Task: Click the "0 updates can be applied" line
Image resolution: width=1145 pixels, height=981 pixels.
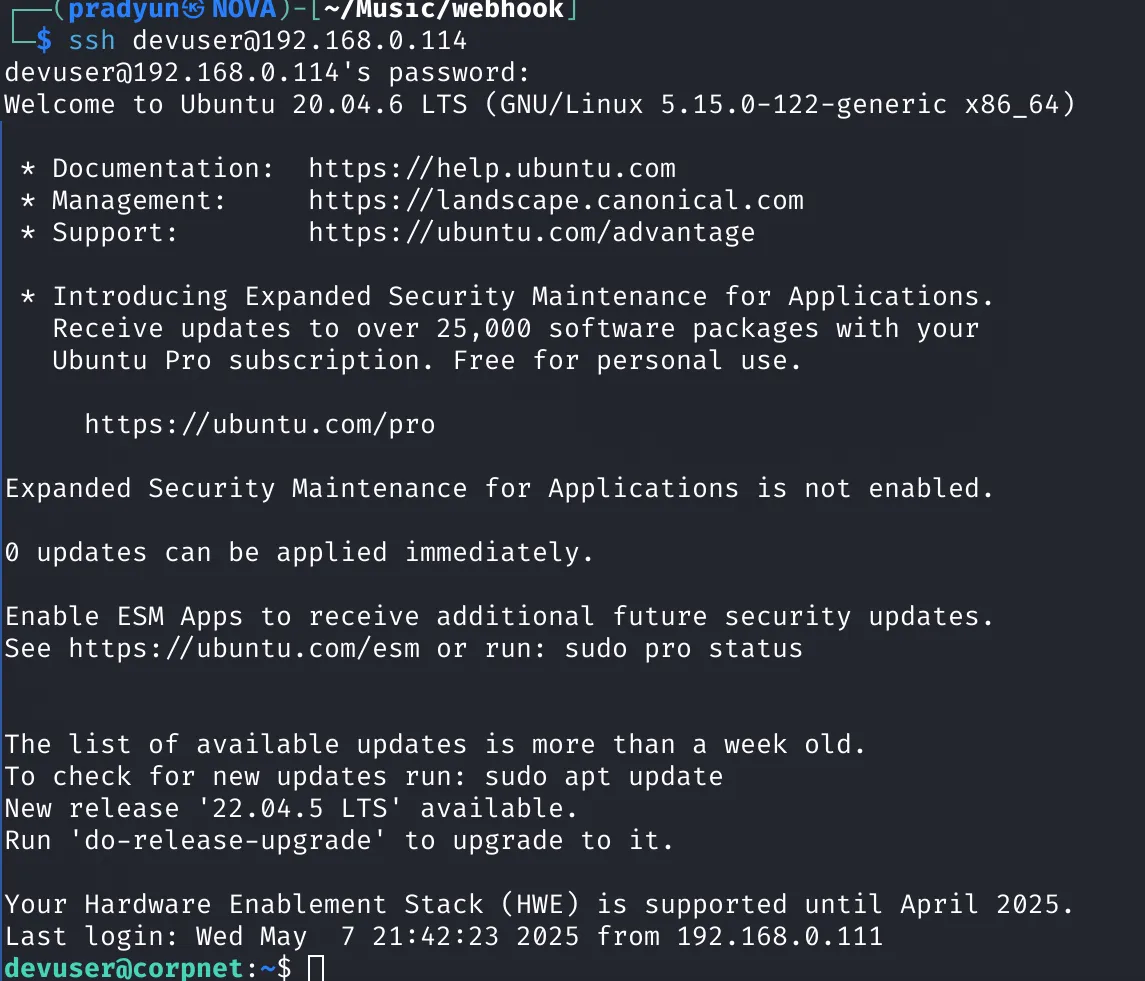Action: 299,553
